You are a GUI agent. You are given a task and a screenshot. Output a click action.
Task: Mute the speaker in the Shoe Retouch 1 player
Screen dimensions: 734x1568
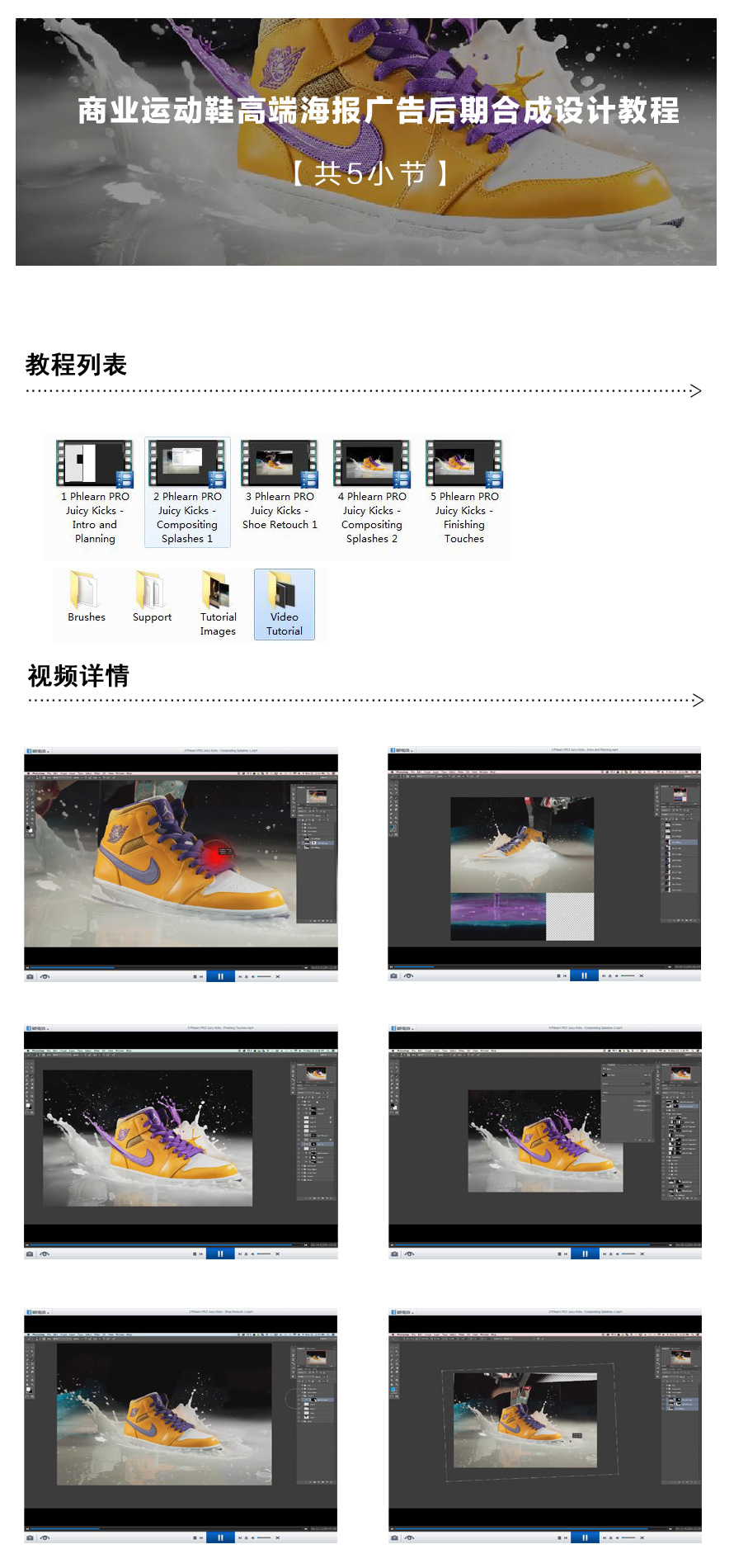tap(252, 1537)
